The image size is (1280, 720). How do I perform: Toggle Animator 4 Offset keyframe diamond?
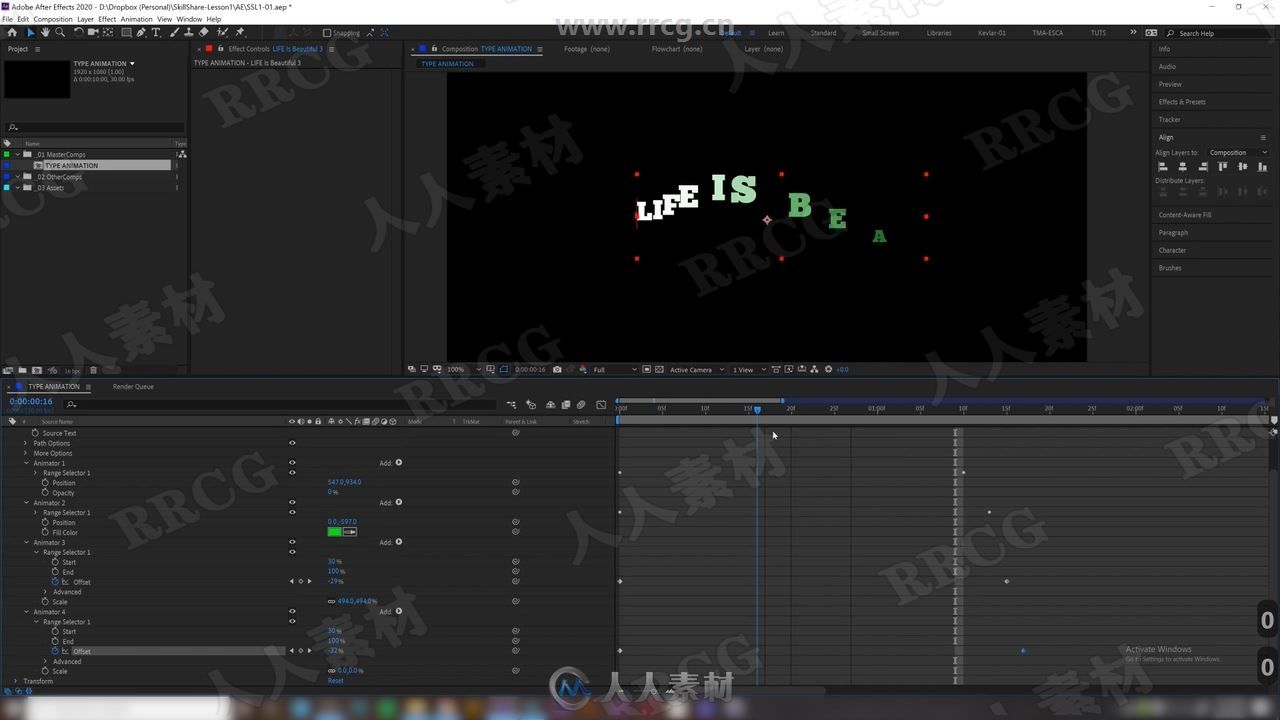click(x=300, y=651)
